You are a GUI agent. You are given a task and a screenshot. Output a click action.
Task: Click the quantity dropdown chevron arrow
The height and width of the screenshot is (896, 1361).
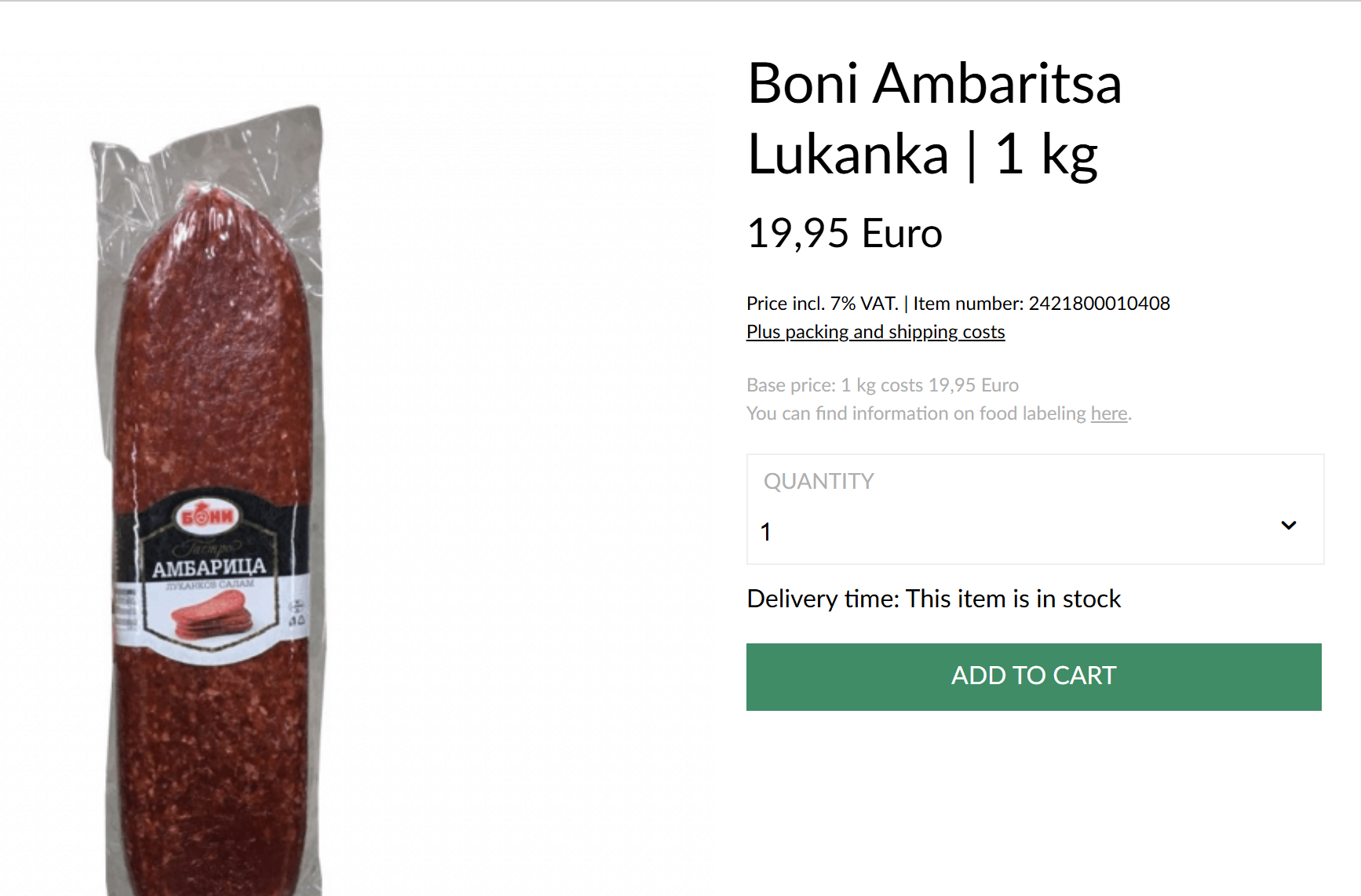tap(1288, 525)
